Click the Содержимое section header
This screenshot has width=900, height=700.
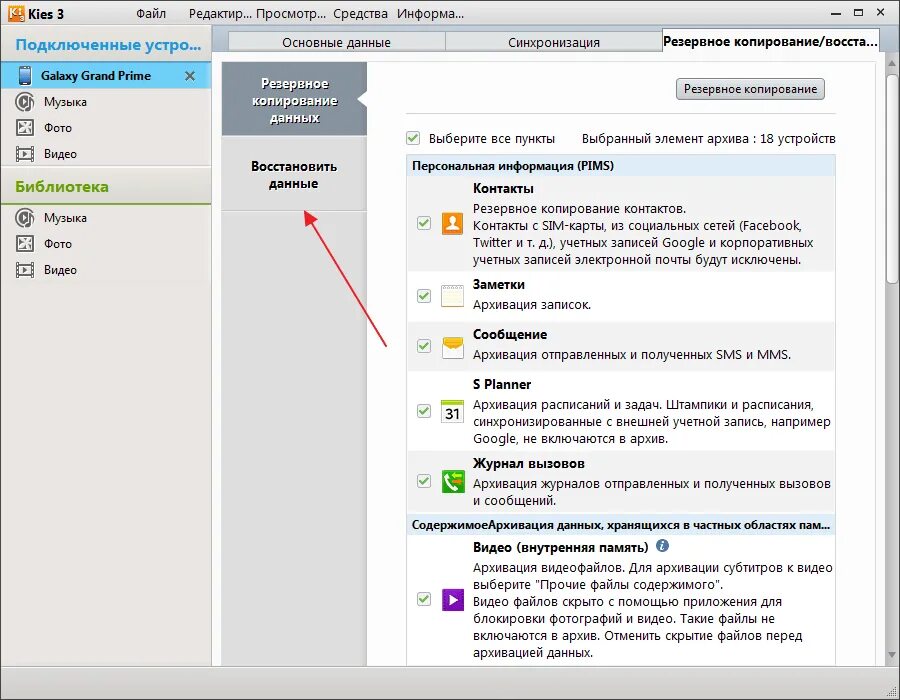click(620, 525)
